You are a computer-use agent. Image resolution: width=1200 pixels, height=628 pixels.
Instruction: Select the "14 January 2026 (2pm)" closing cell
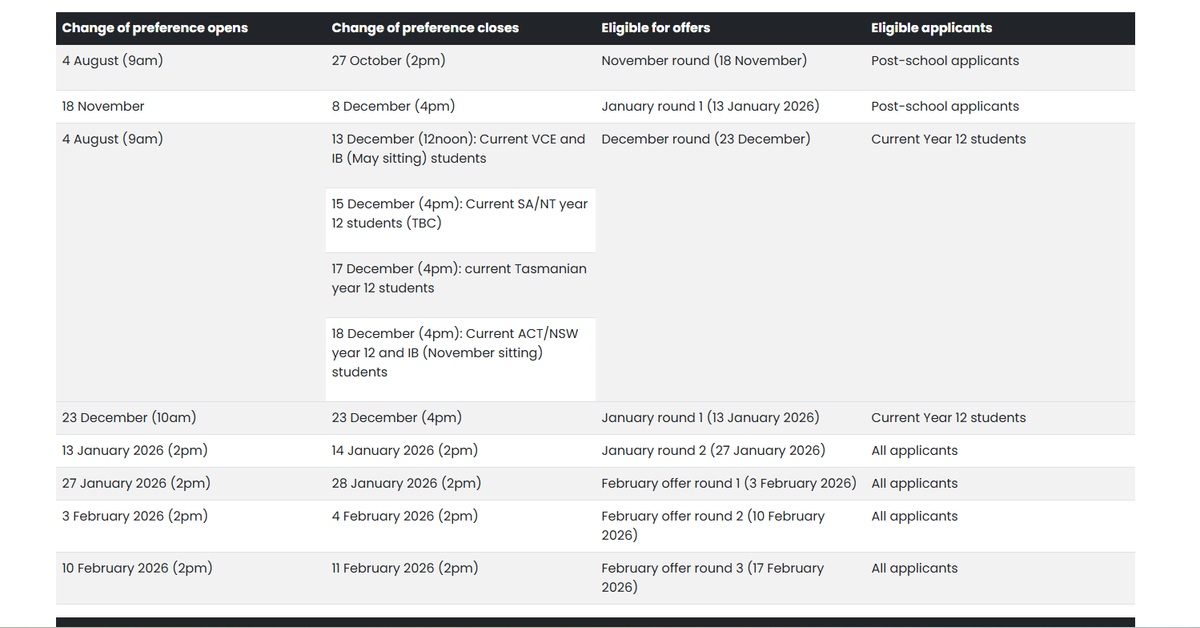(x=404, y=451)
